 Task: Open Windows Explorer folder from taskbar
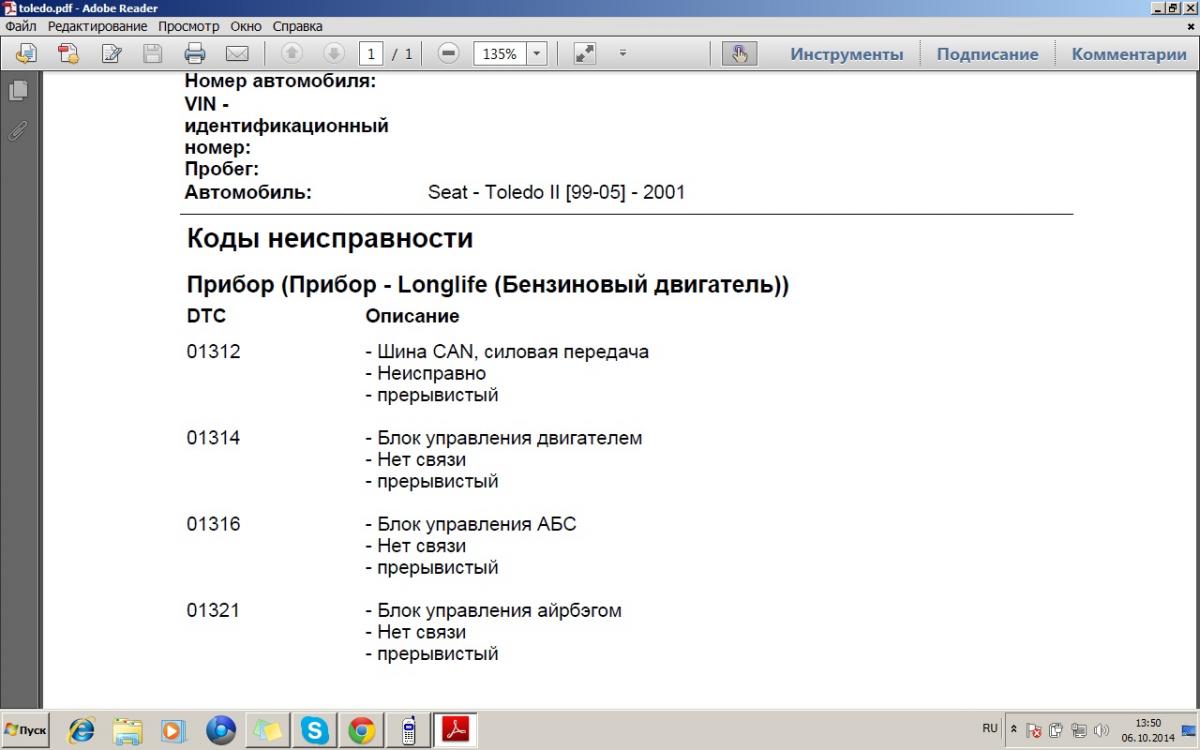tap(128, 731)
